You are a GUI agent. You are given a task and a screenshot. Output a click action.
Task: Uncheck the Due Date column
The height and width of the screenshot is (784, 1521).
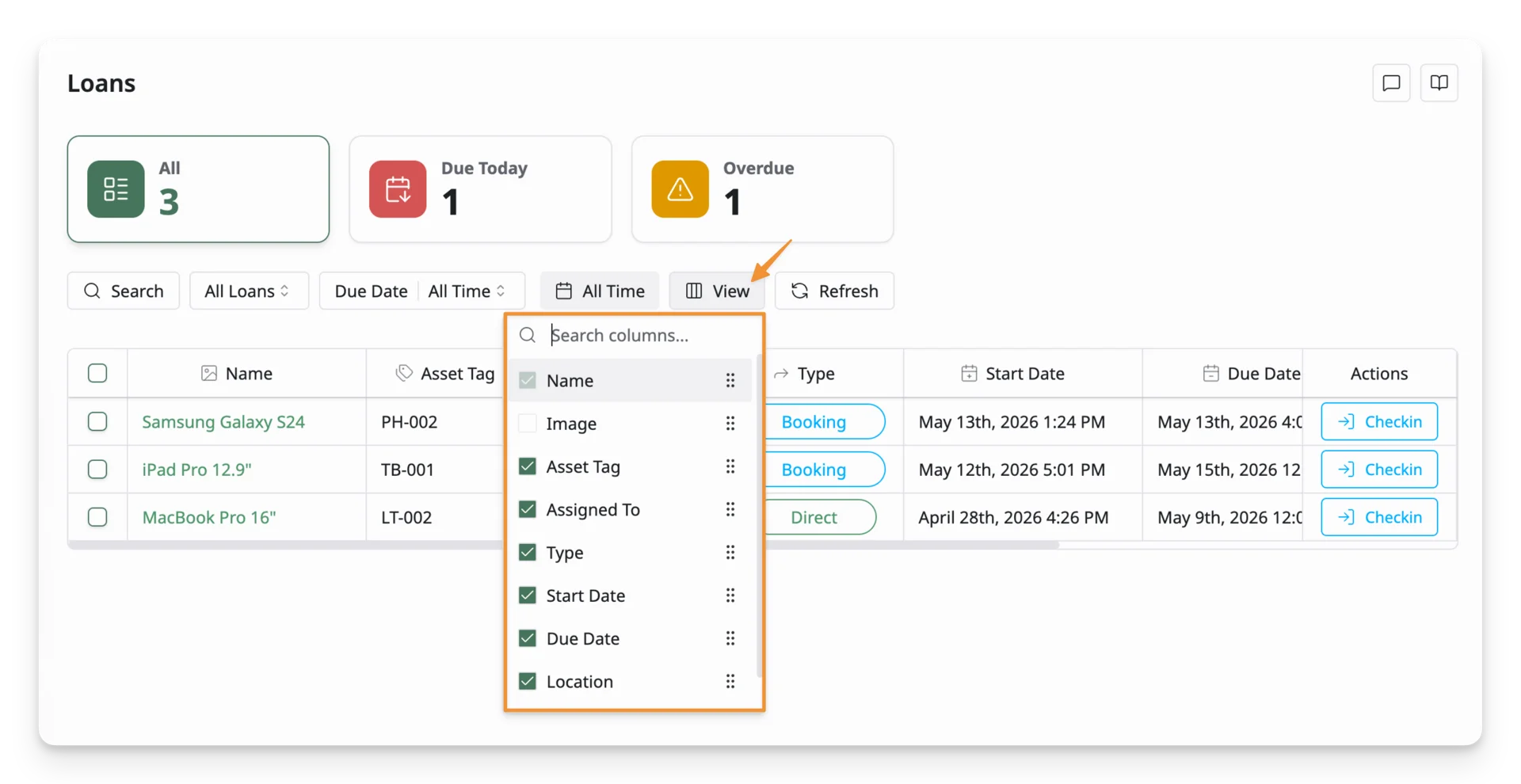point(528,638)
